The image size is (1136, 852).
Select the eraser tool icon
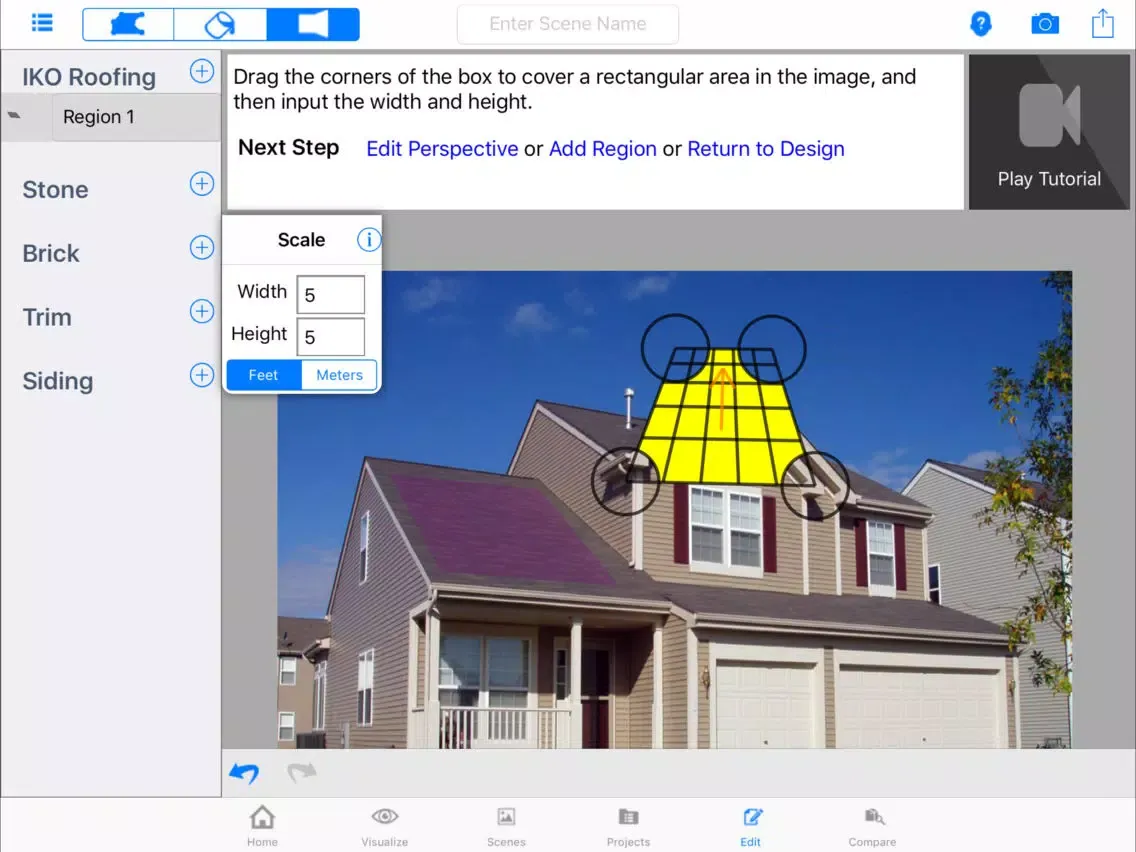[x=220, y=24]
